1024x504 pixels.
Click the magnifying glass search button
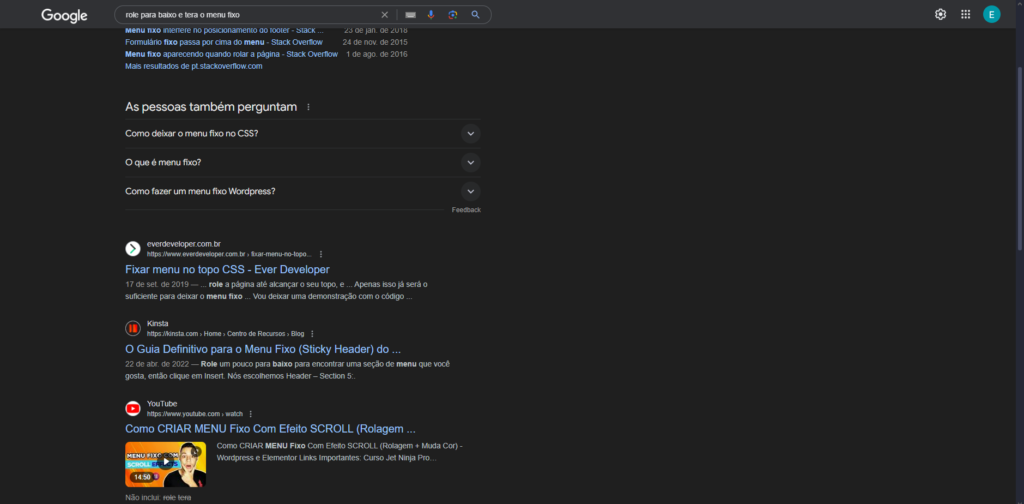pos(475,14)
